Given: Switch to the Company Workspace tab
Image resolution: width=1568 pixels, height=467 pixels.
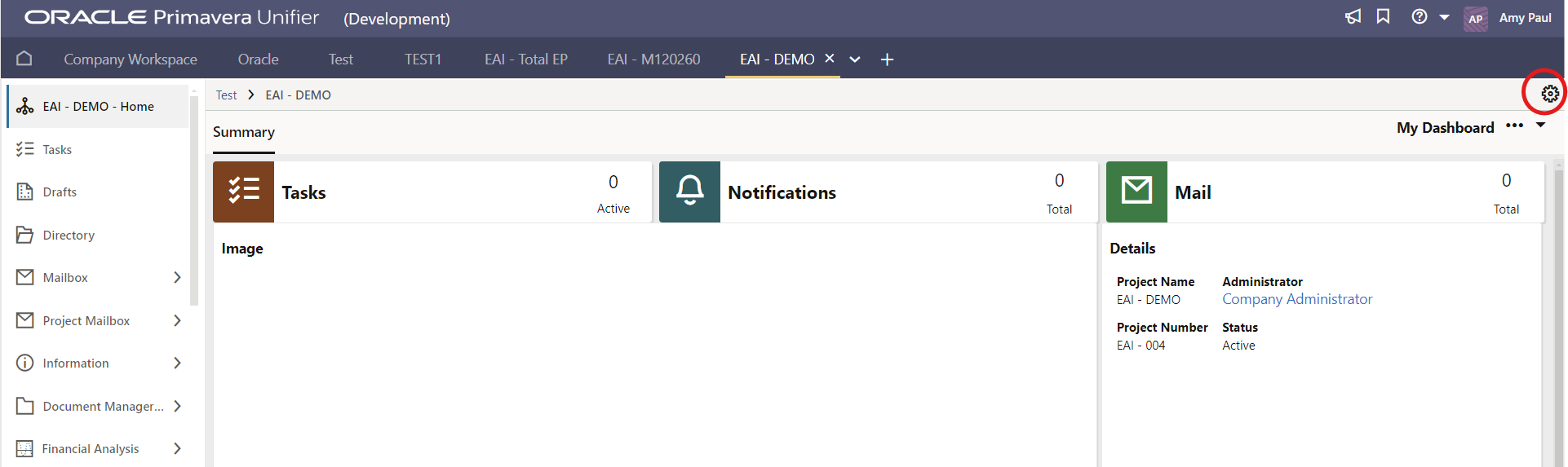Looking at the screenshot, I should [x=131, y=59].
